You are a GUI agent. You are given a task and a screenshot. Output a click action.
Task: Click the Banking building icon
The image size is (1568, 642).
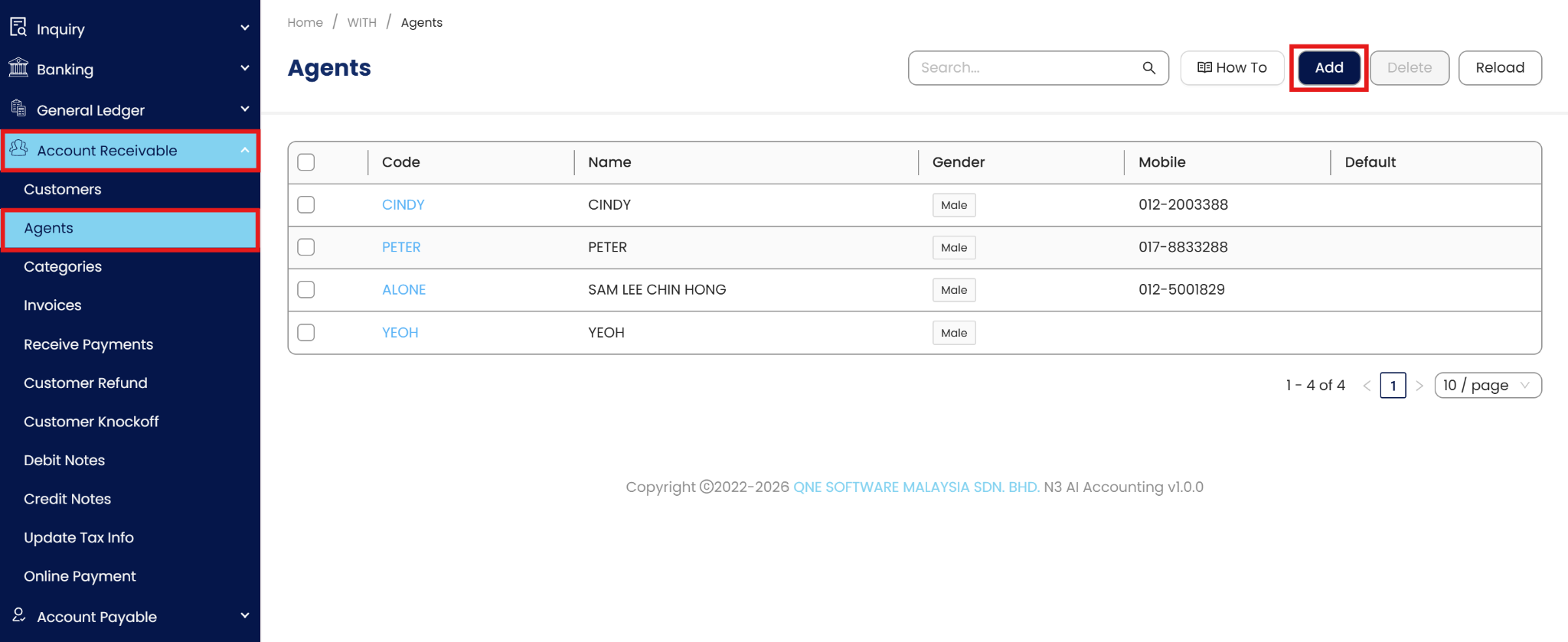click(x=18, y=68)
